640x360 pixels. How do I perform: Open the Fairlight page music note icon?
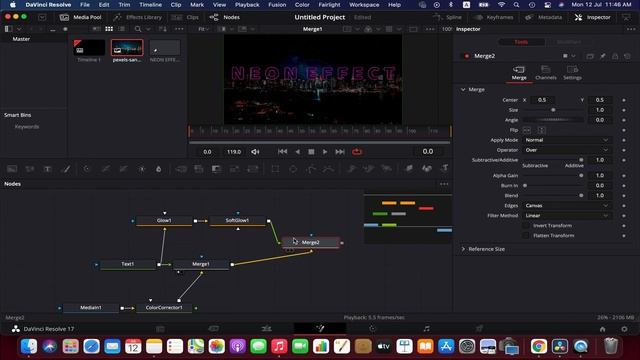(x=426, y=329)
